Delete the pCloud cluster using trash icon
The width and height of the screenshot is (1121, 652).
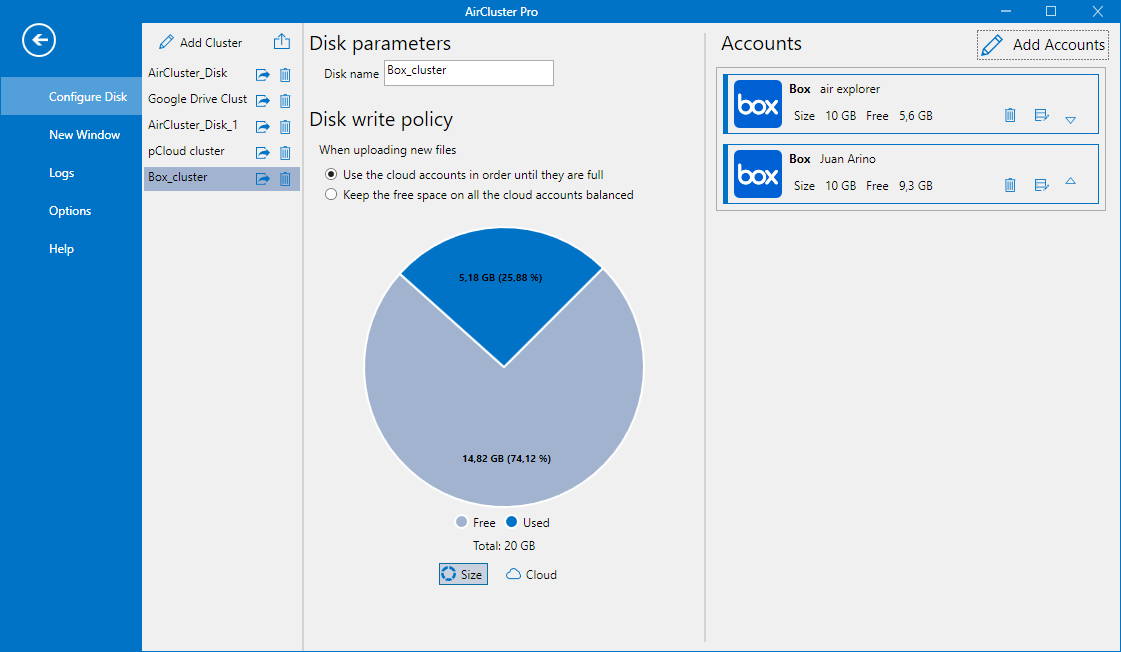[285, 153]
